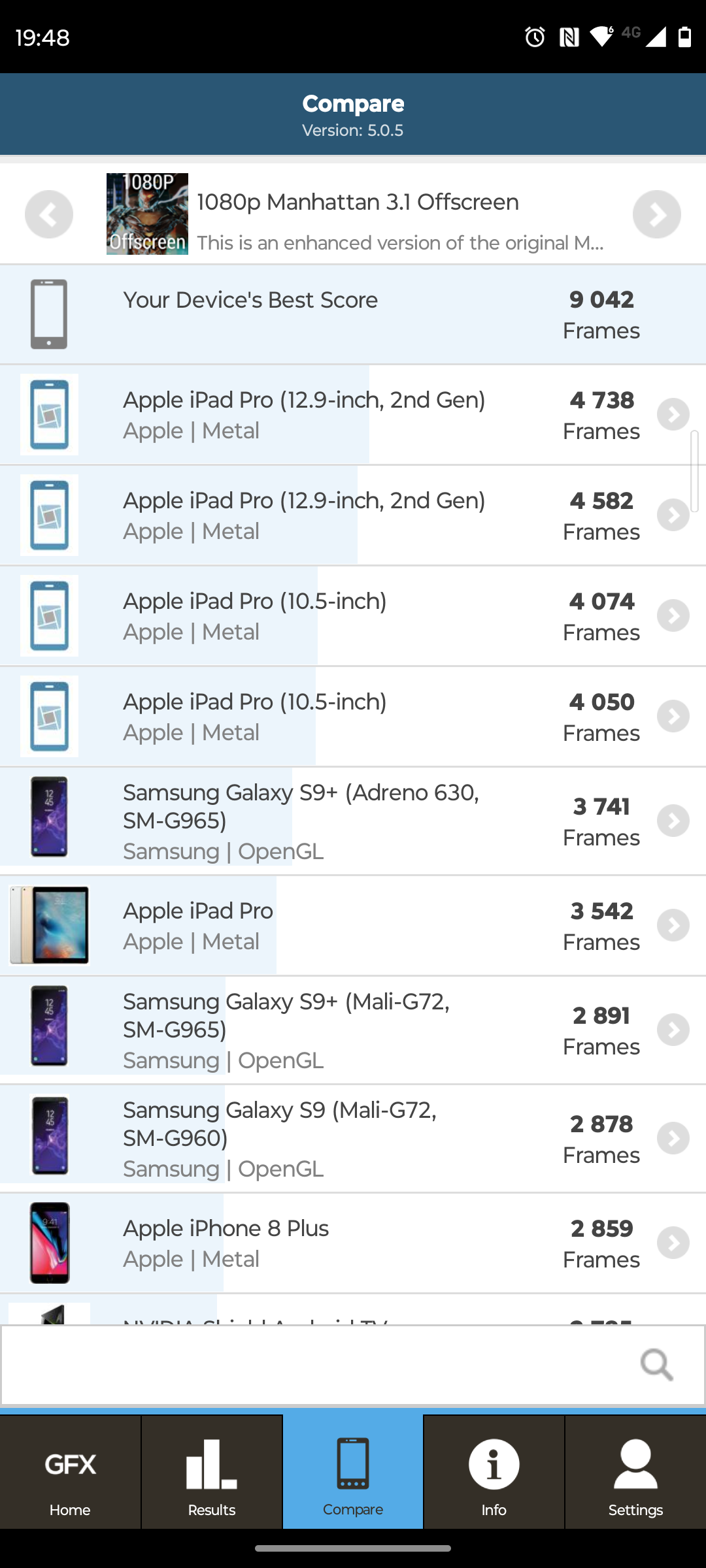
Task: Go to next benchmark test arrow
Action: tap(656, 214)
